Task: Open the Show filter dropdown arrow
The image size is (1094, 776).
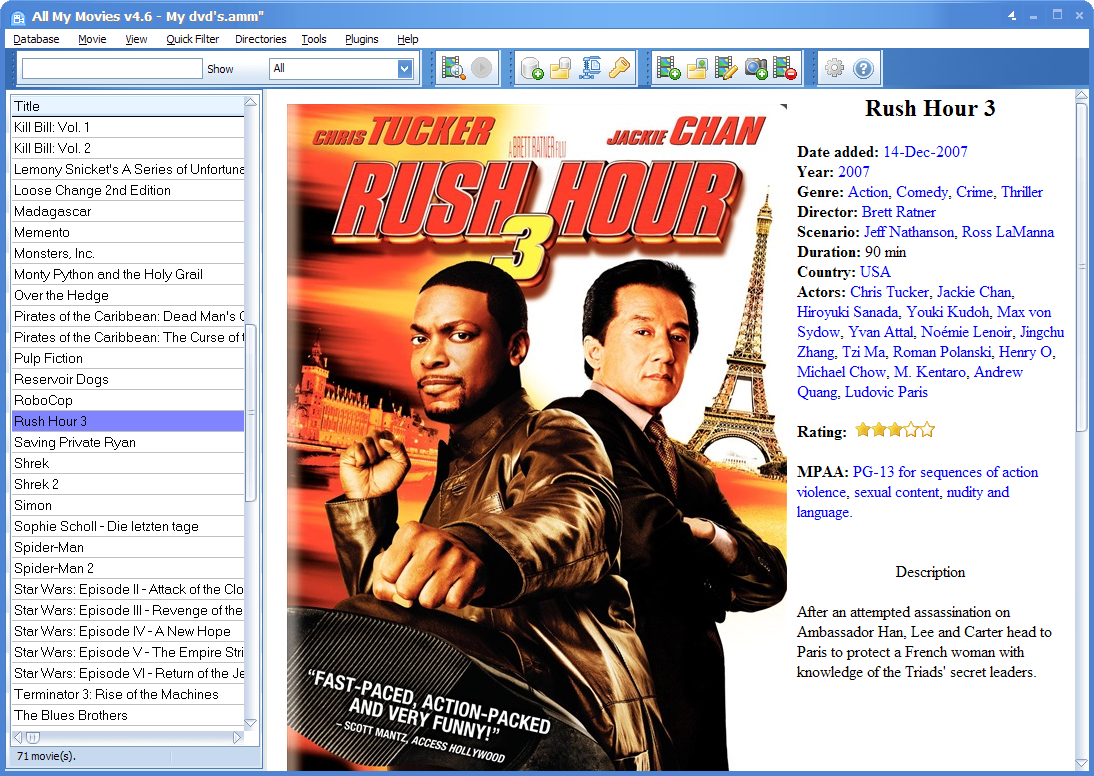Action: [405, 68]
